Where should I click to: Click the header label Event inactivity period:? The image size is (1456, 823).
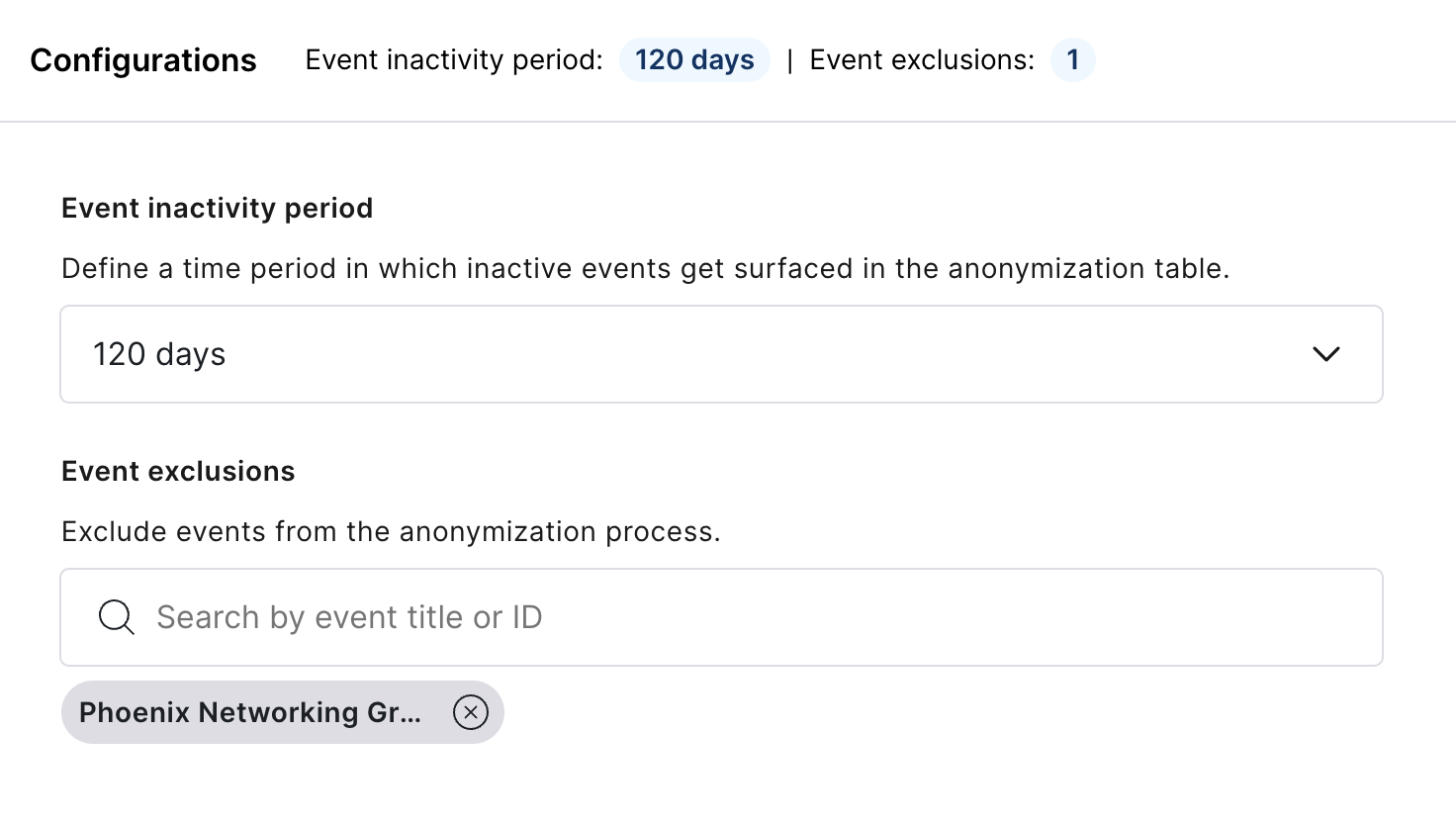[454, 59]
